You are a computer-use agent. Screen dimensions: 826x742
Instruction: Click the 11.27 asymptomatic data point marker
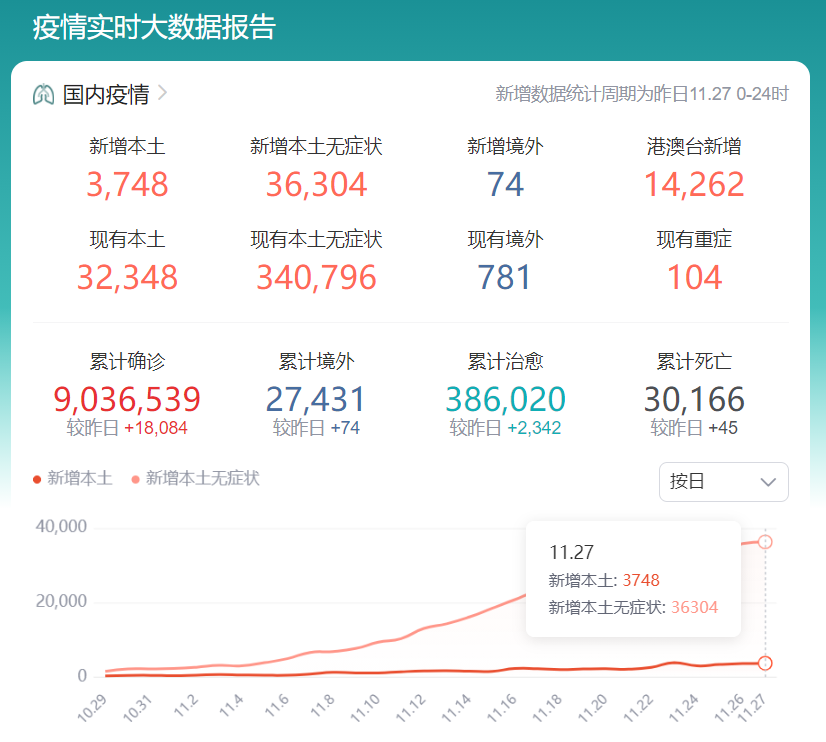[765, 542]
